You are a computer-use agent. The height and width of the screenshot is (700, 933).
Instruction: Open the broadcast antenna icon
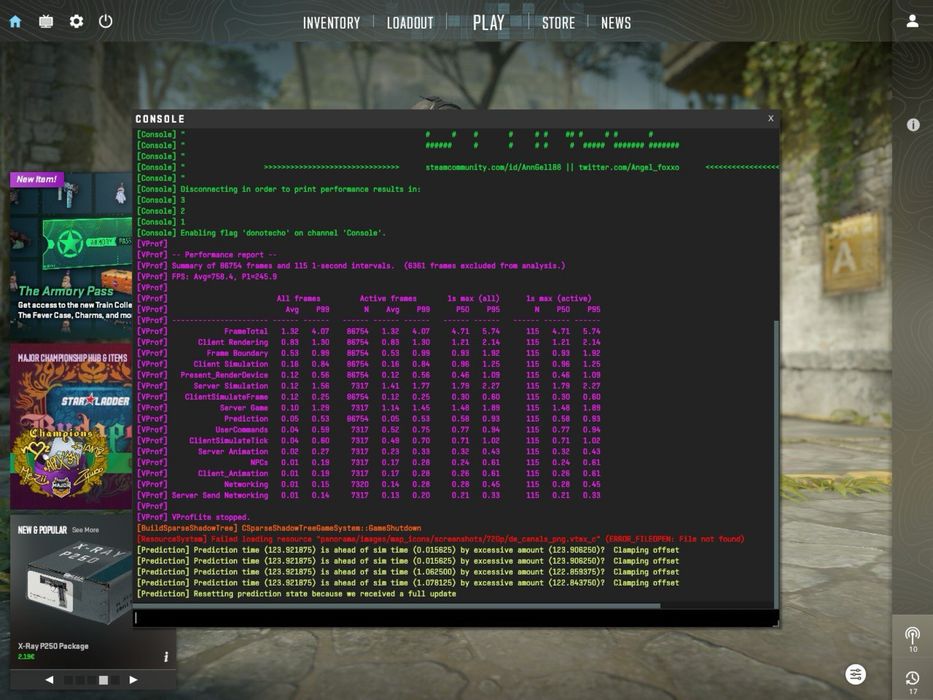[x=912, y=635]
